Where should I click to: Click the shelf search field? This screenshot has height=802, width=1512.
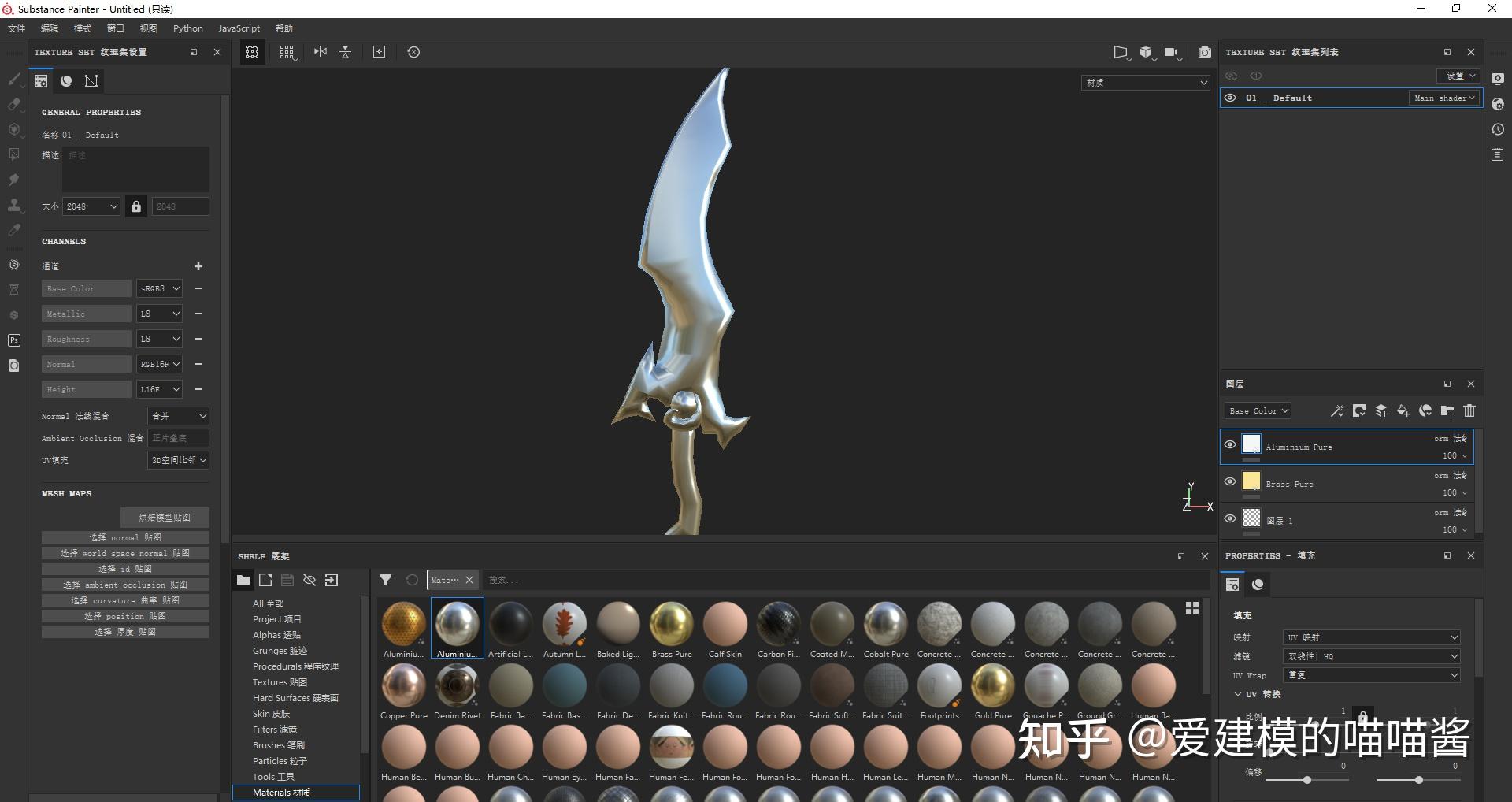click(847, 580)
